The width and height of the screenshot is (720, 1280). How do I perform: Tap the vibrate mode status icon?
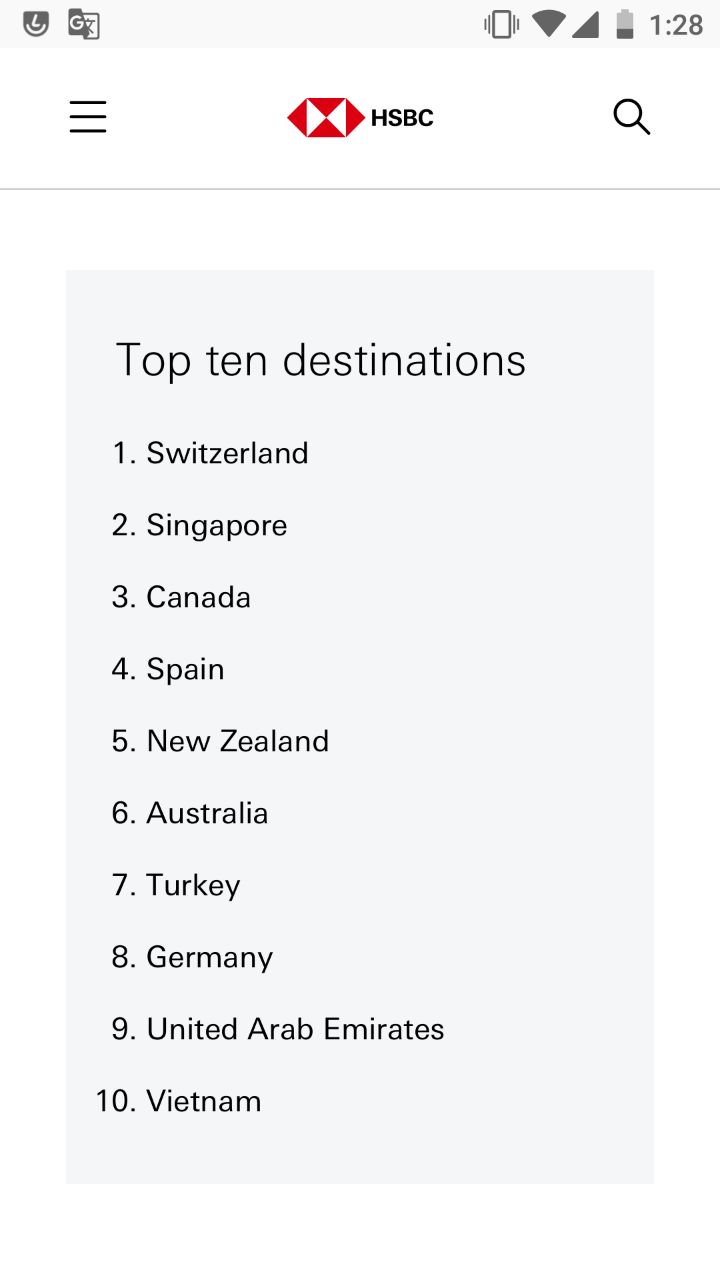[x=501, y=24]
